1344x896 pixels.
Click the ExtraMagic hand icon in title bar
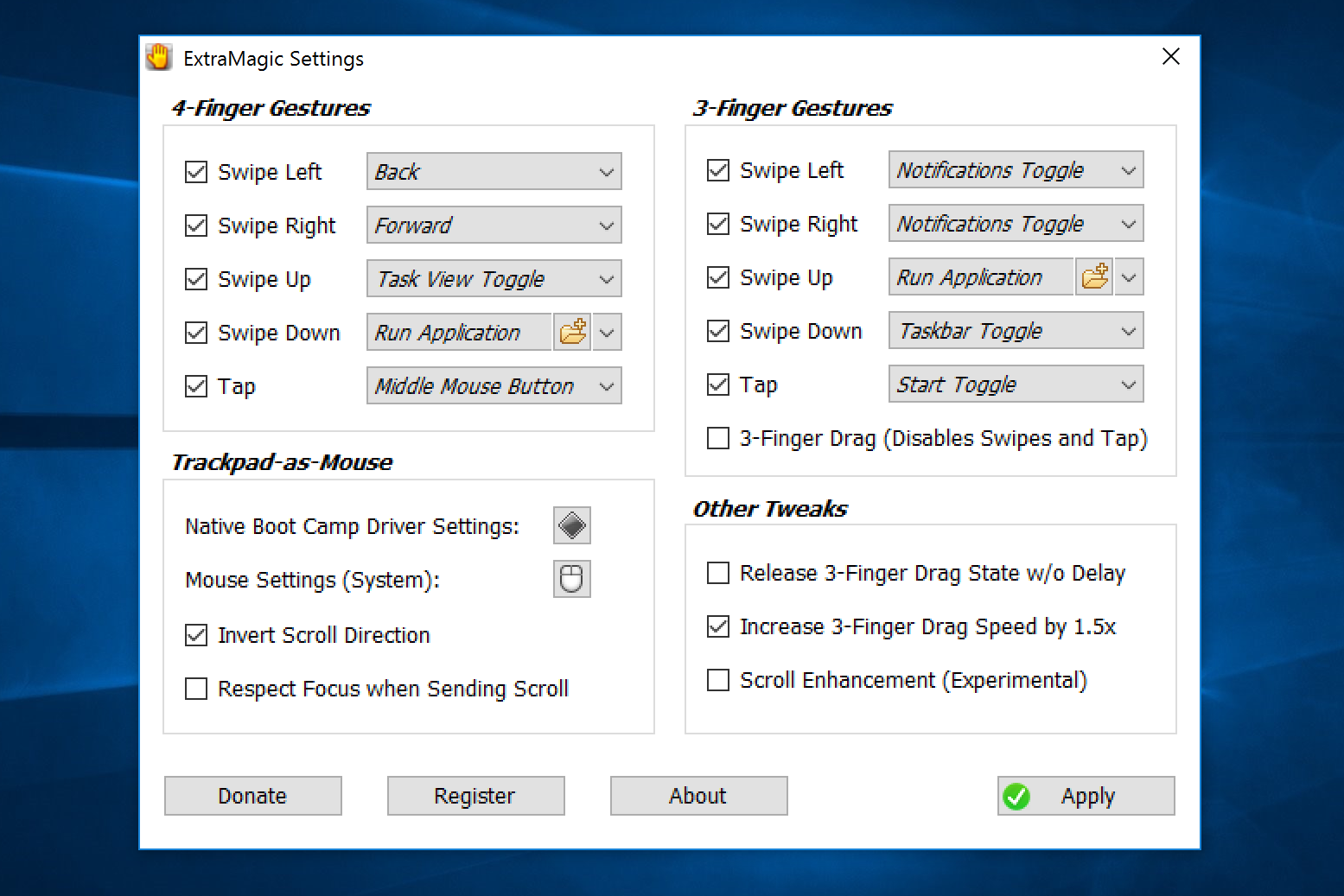[x=159, y=58]
